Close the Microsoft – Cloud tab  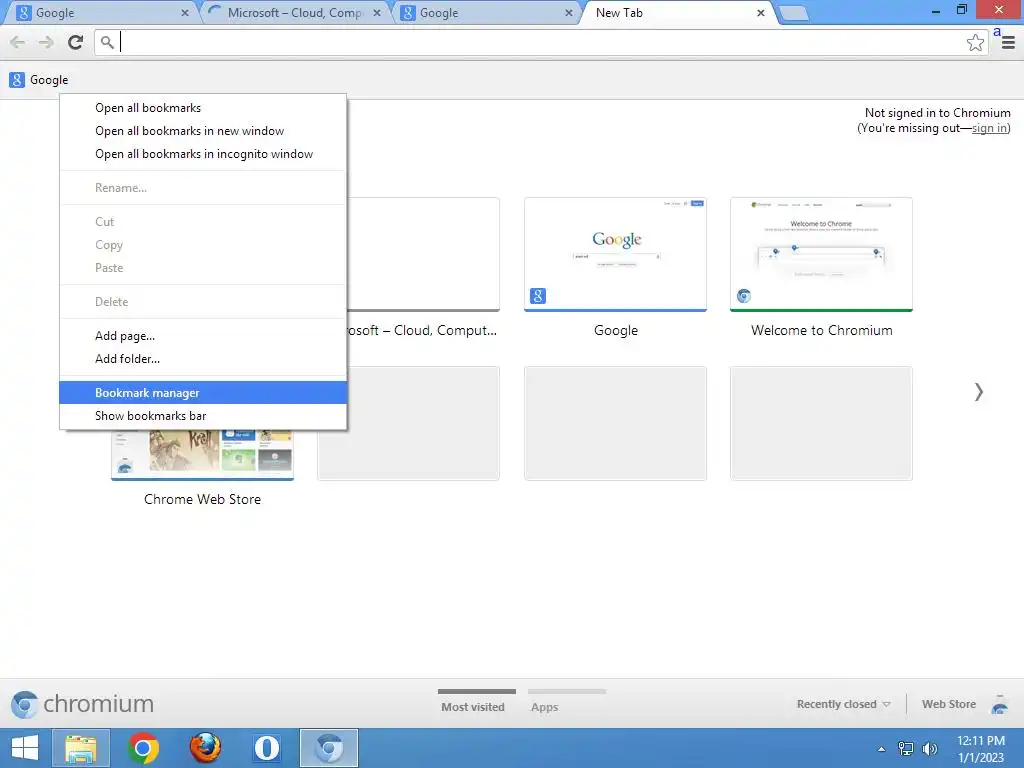(x=376, y=13)
